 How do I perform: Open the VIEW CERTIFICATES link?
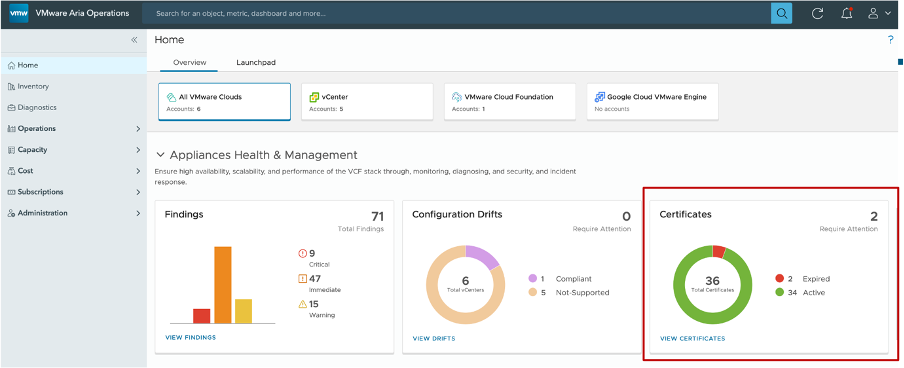(x=692, y=339)
